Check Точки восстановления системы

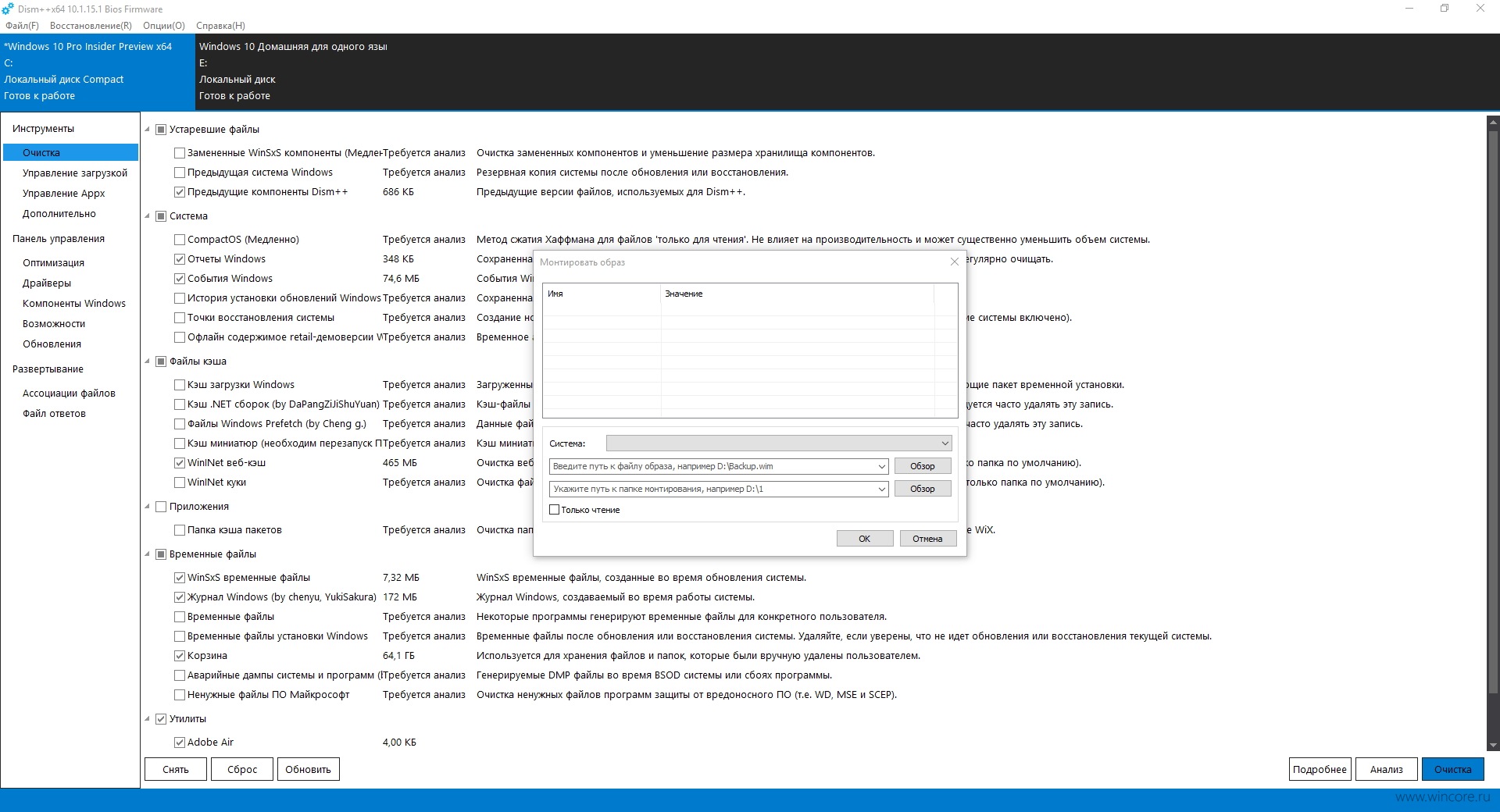tap(180, 318)
